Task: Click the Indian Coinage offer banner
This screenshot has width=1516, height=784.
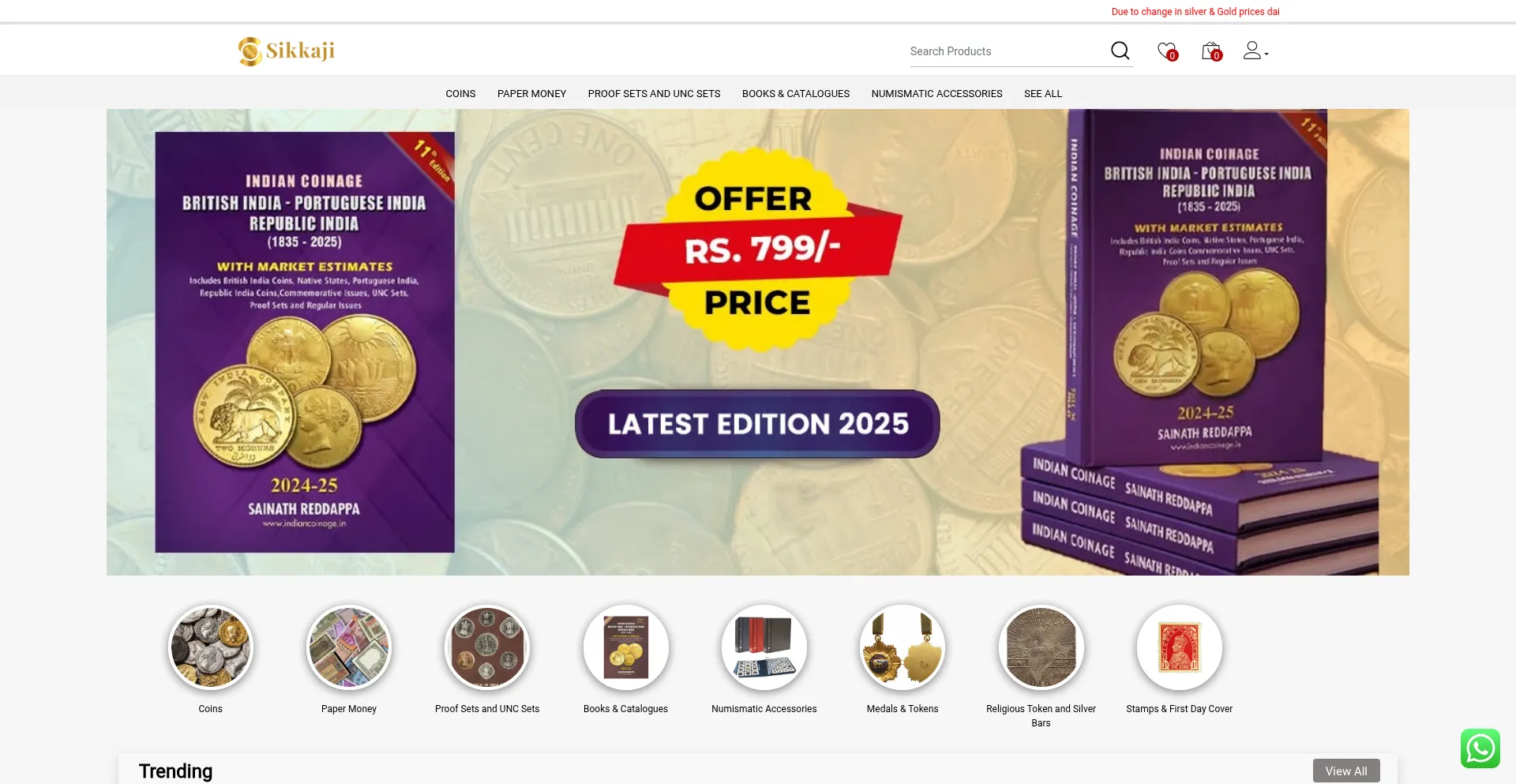Action: click(758, 342)
